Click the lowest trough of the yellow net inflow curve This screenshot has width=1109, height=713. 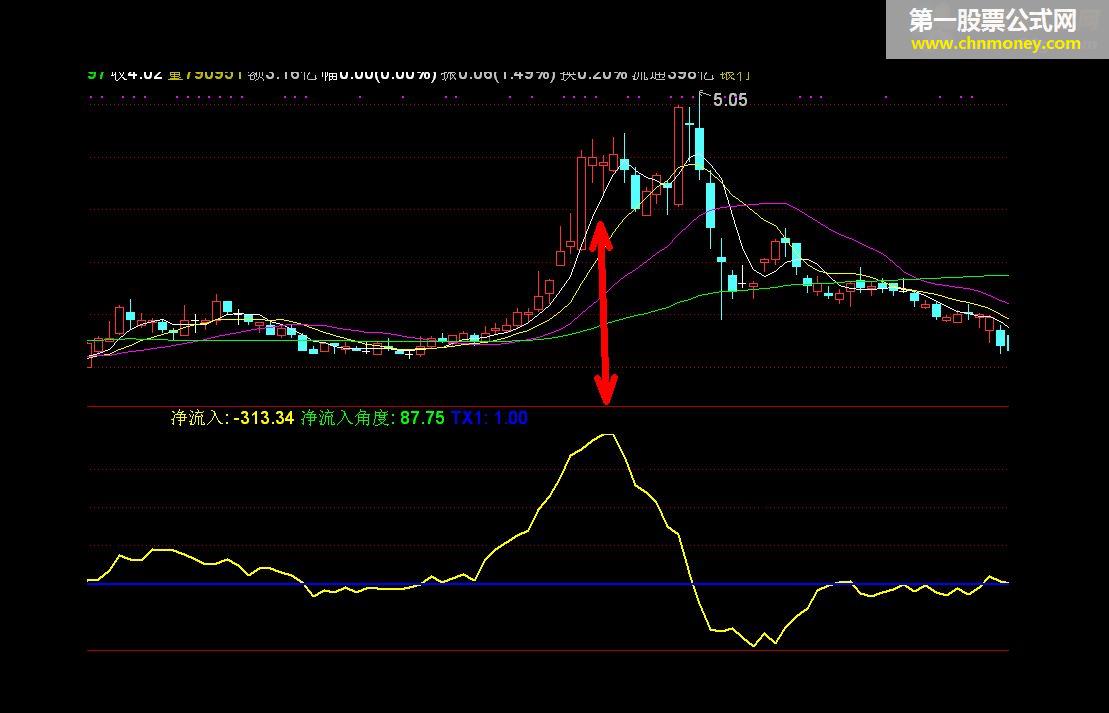point(753,644)
